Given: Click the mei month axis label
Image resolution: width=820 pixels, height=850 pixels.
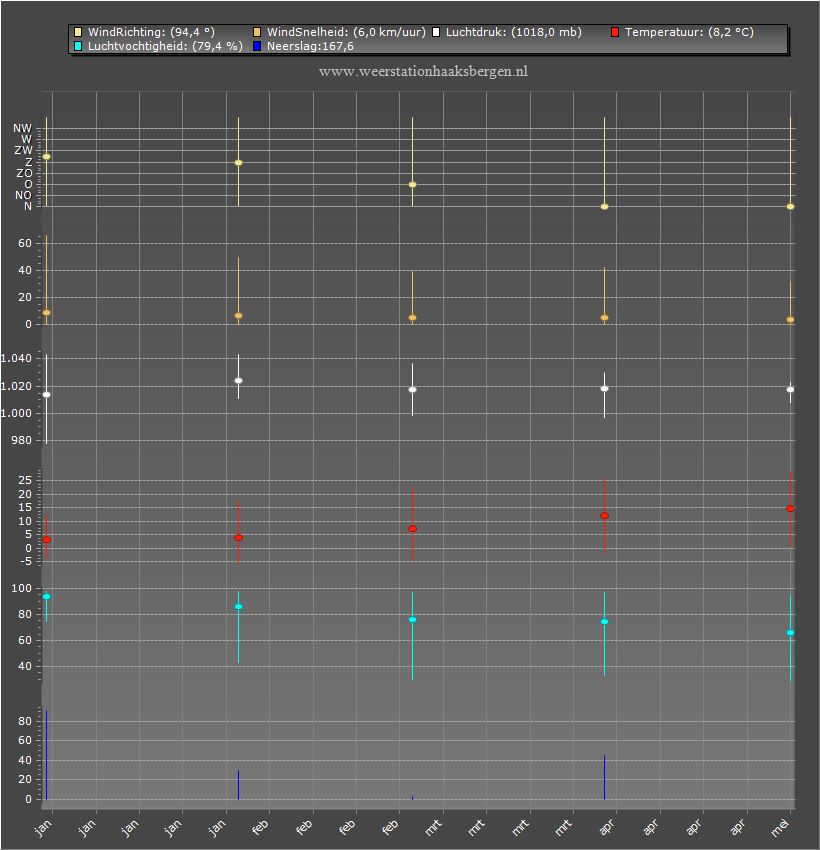Looking at the screenshot, I should pos(779,828).
